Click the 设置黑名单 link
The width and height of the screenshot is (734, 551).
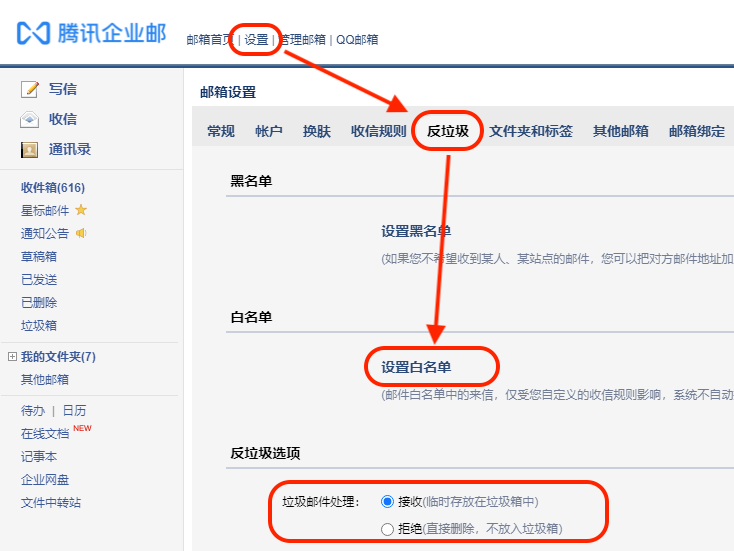pyautogui.click(x=416, y=231)
